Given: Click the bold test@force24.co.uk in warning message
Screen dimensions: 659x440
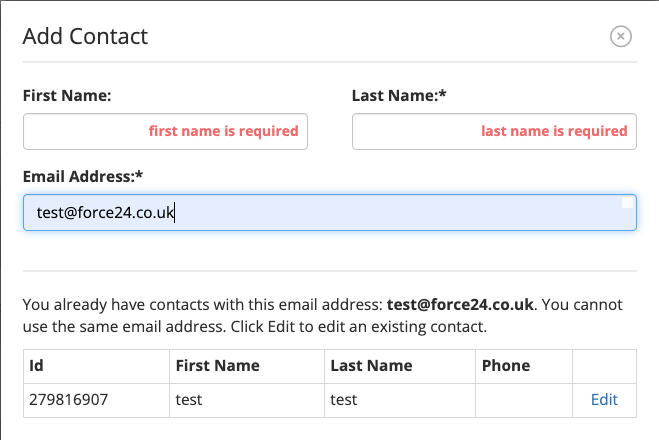Looking at the screenshot, I should tap(460, 305).
